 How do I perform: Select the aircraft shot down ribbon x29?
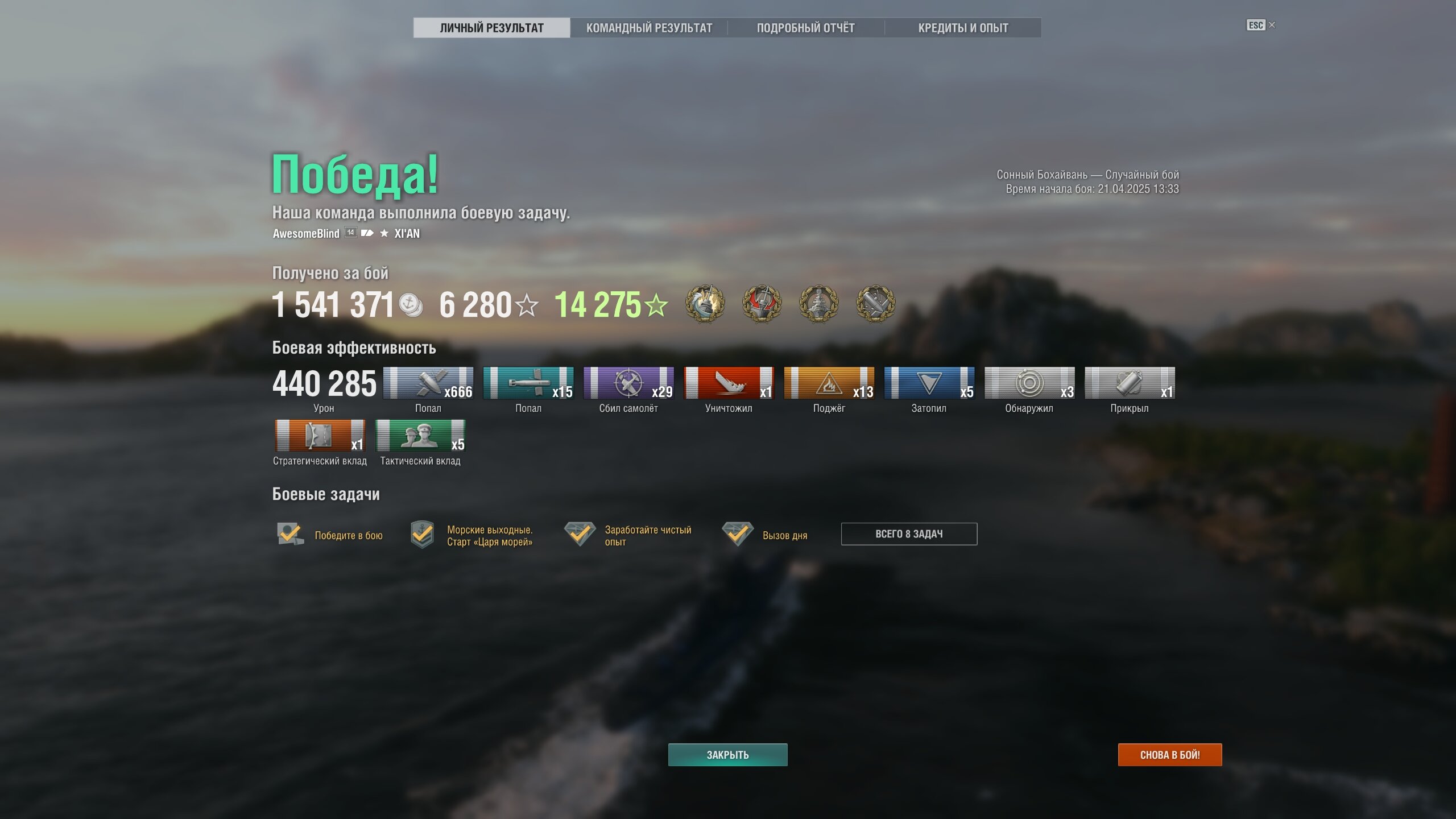coord(628,383)
